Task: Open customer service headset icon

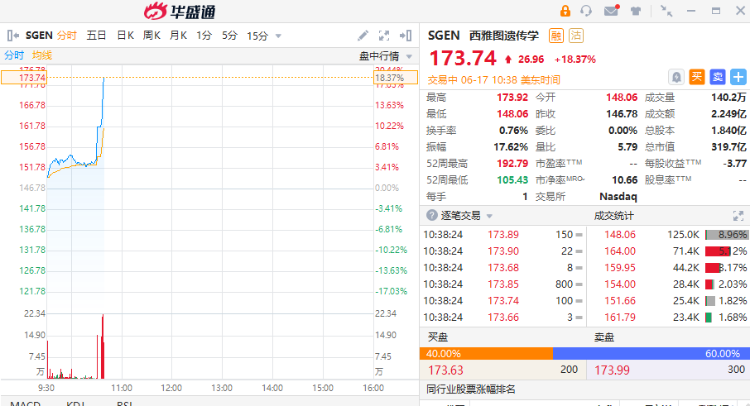Action: tap(586, 11)
